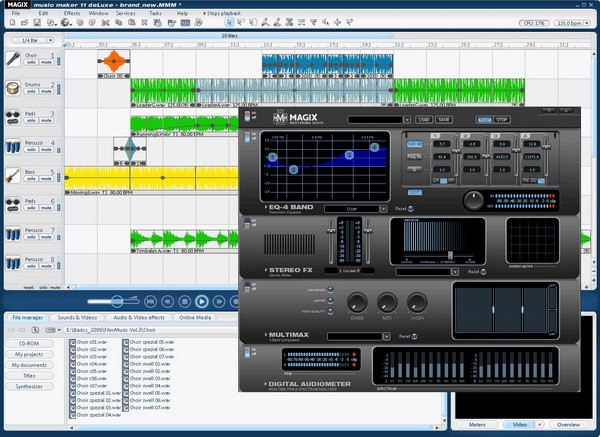
Task: Open the 125.0 bpm tempo dropdown
Action: point(587,23)
